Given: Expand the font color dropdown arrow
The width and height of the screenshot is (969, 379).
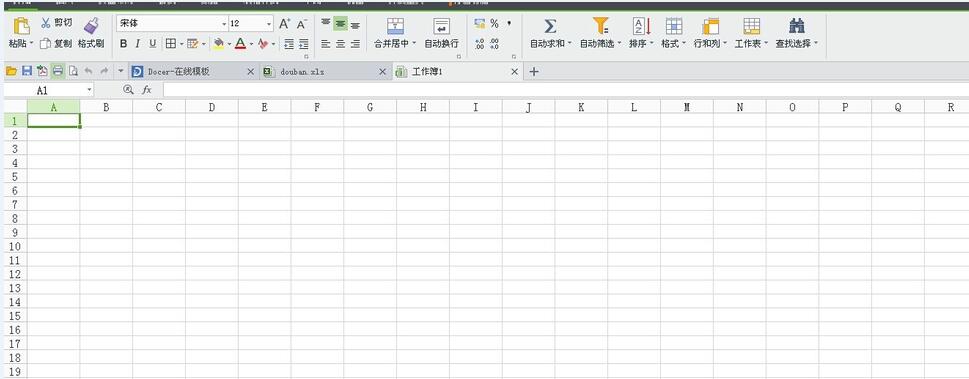Looking at the screenshot, I should 252,45.
